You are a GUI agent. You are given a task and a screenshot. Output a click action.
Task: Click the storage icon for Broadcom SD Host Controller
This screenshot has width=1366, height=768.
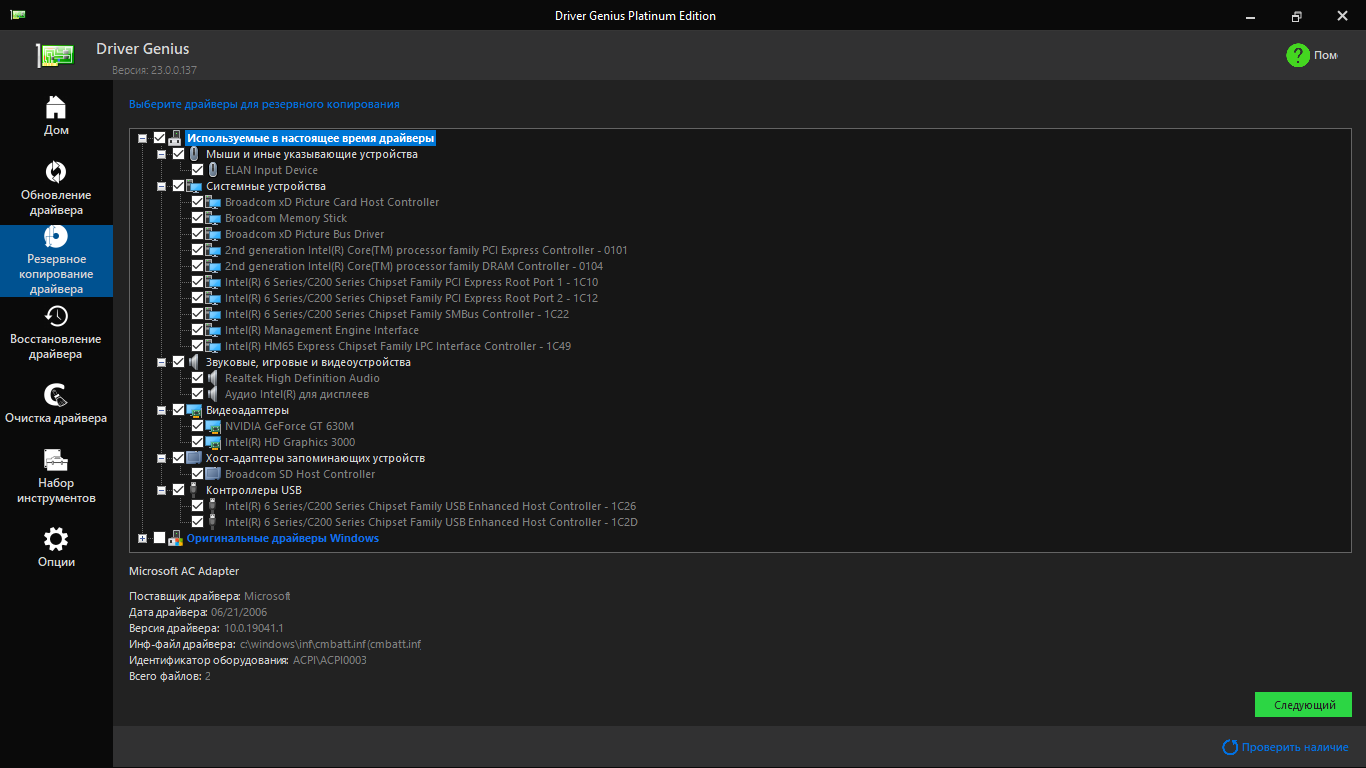[213, 474]
